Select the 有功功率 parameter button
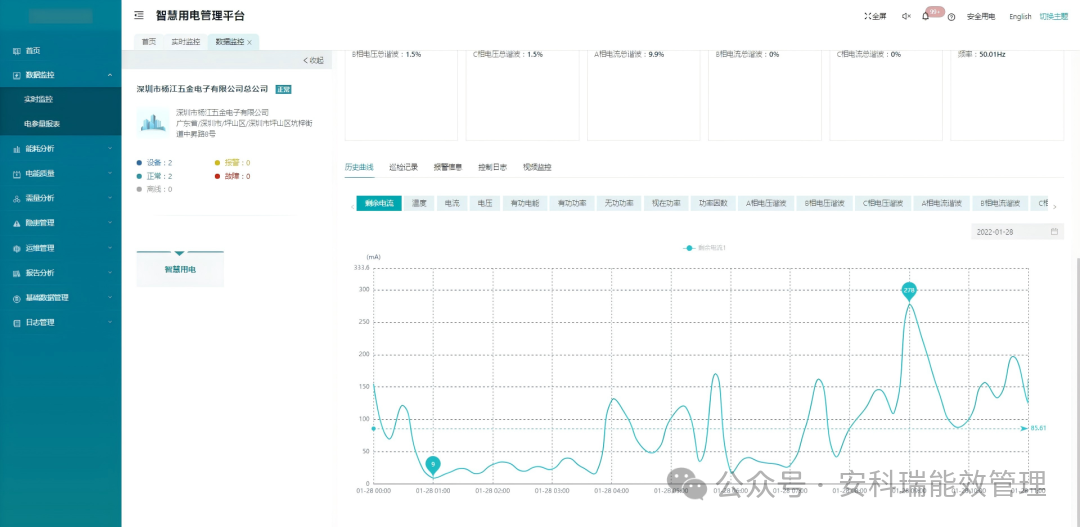Image resolution: width=1080 pixels, height=527 pixels. point(572,203)
